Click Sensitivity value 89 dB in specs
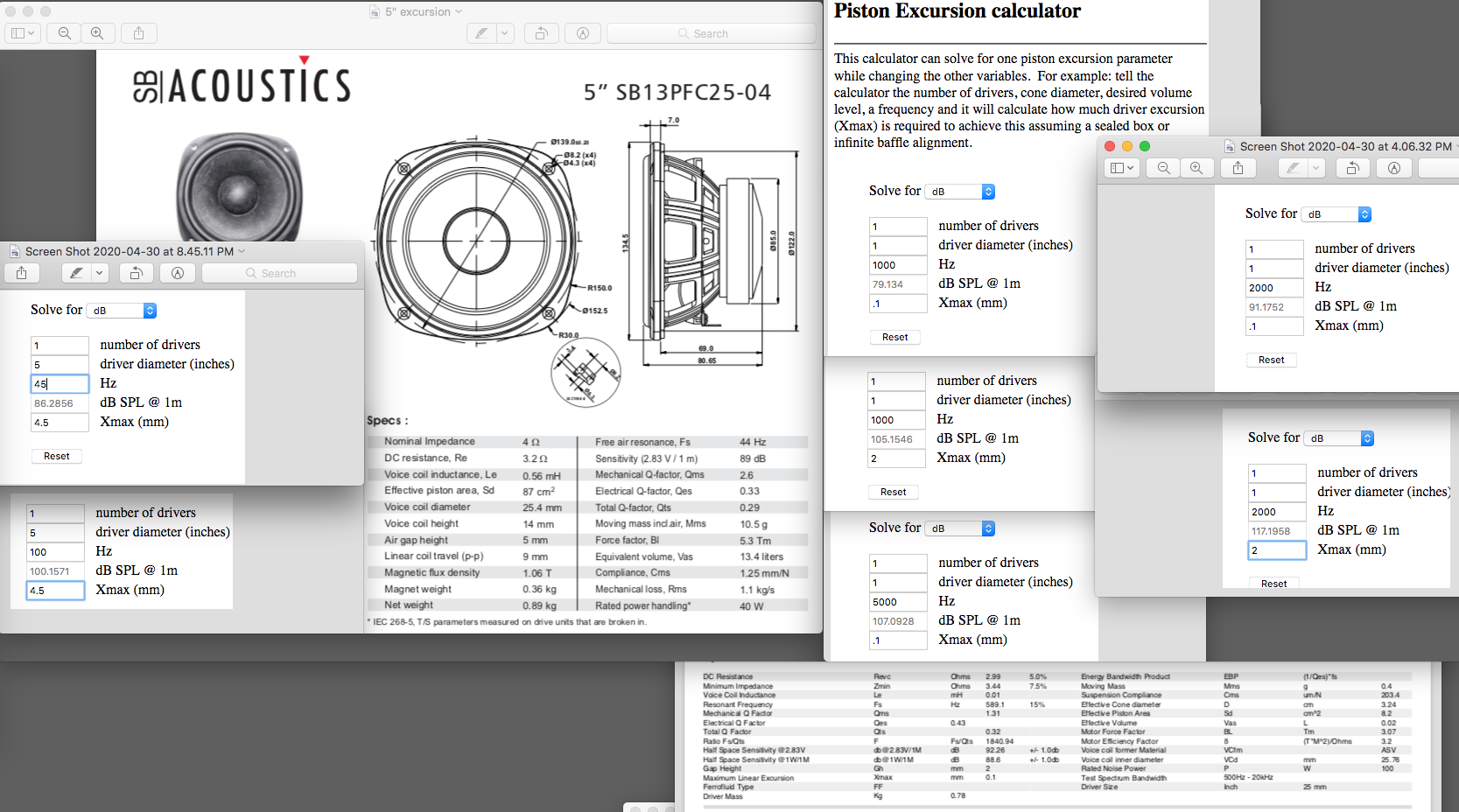 click(x=753, y=458)
